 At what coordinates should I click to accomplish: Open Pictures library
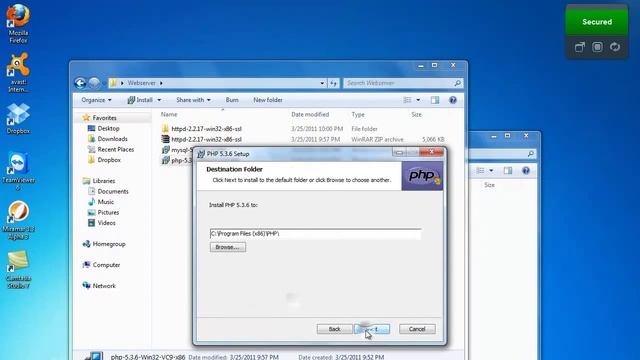108,213
